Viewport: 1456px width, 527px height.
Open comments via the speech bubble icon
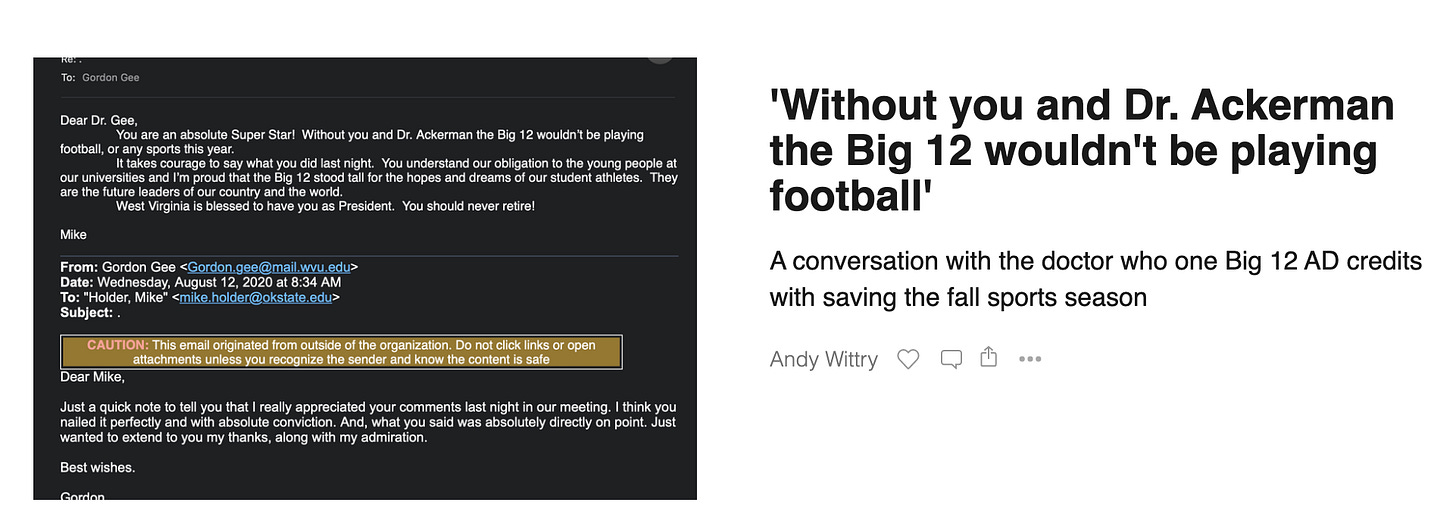[x=951, y=359]
